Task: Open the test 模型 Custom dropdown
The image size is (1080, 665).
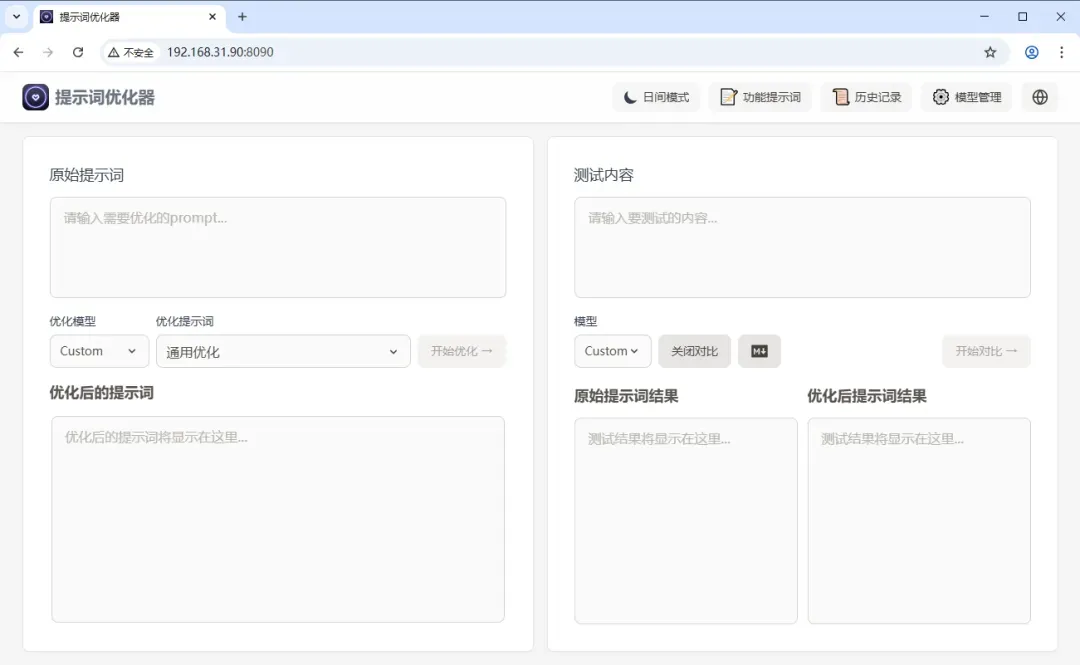Action: click(x=612, y=351)
